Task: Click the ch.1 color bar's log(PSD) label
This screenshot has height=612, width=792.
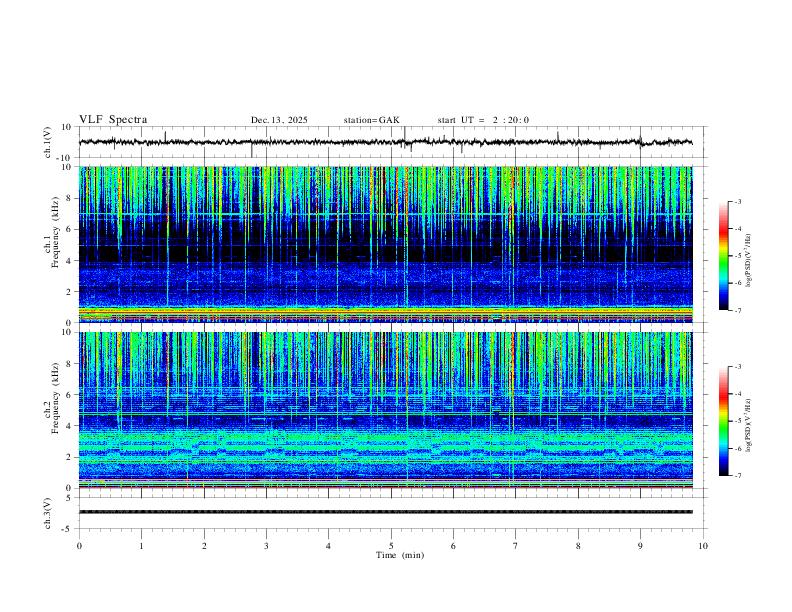Action: (x=748, y=261)
